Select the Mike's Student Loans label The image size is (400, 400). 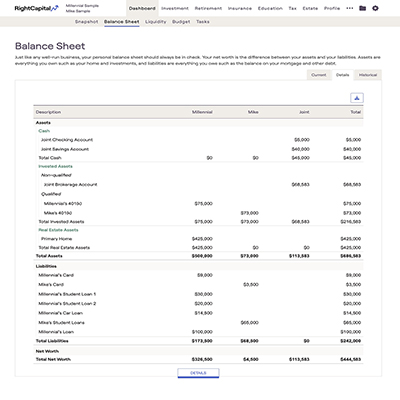tap(61, 322)
